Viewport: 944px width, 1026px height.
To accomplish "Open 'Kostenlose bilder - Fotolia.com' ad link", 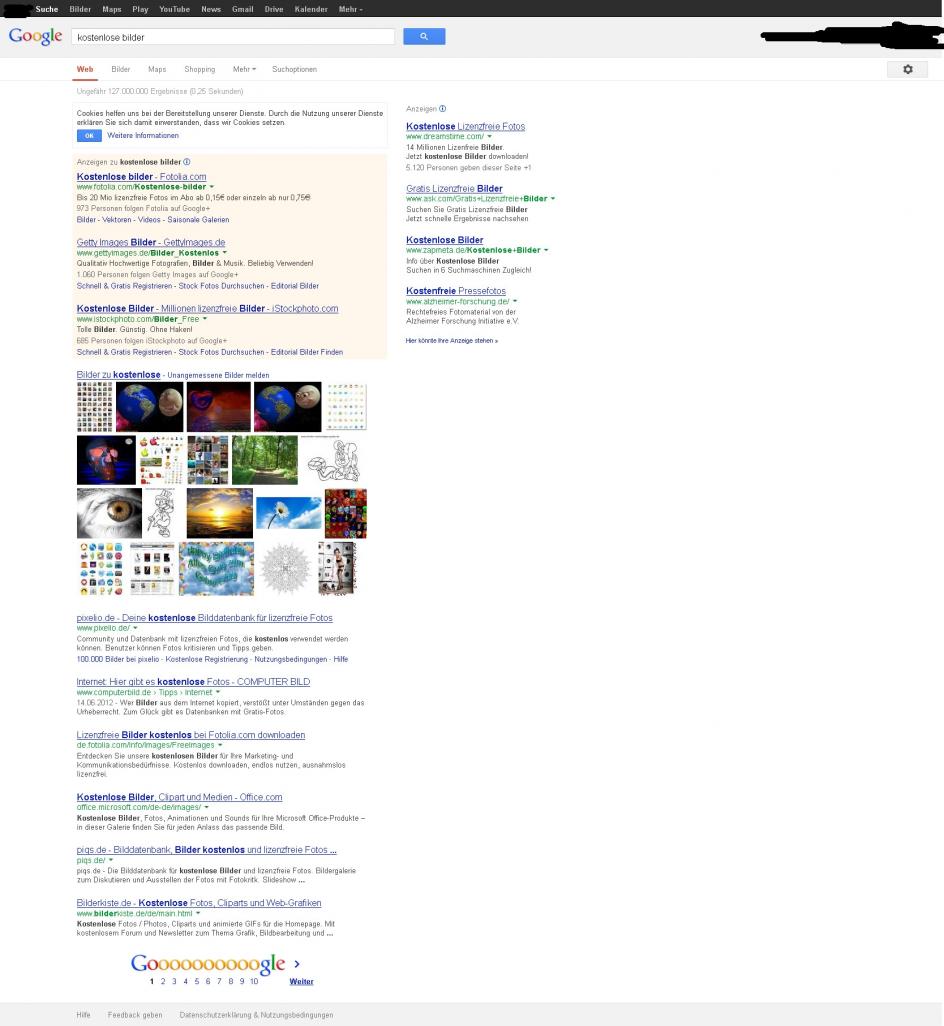I will pos(141,177).
